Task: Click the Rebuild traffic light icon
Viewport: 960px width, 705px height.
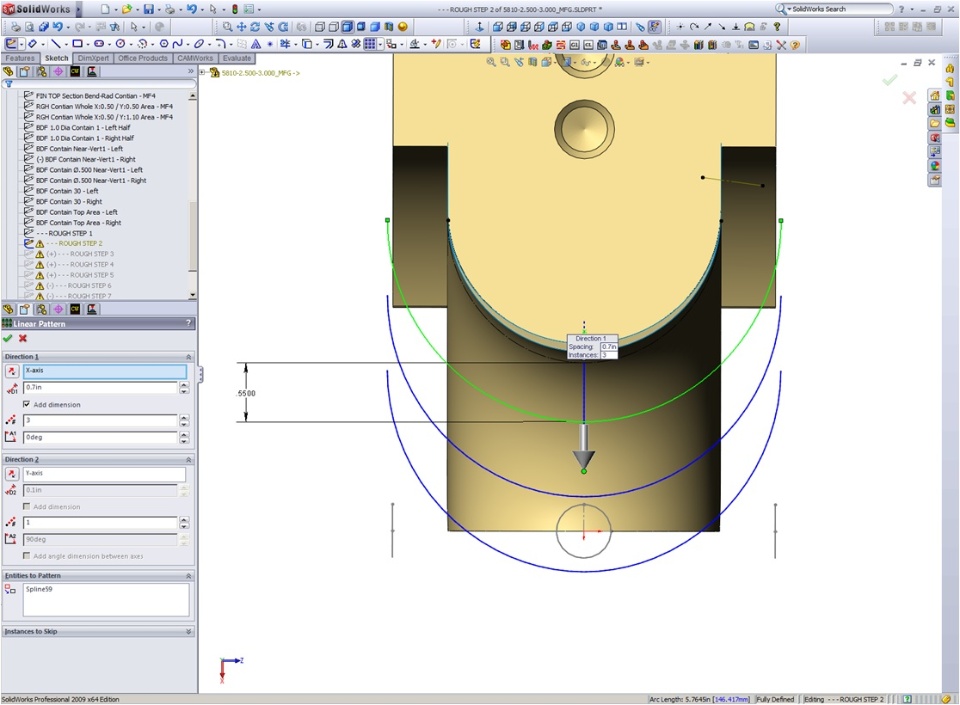Action: [235, 9]
